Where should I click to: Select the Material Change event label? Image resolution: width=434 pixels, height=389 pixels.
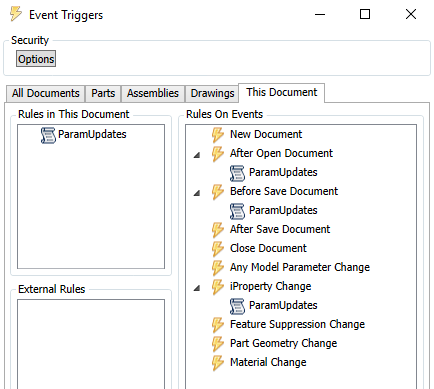tap(268, 362)
